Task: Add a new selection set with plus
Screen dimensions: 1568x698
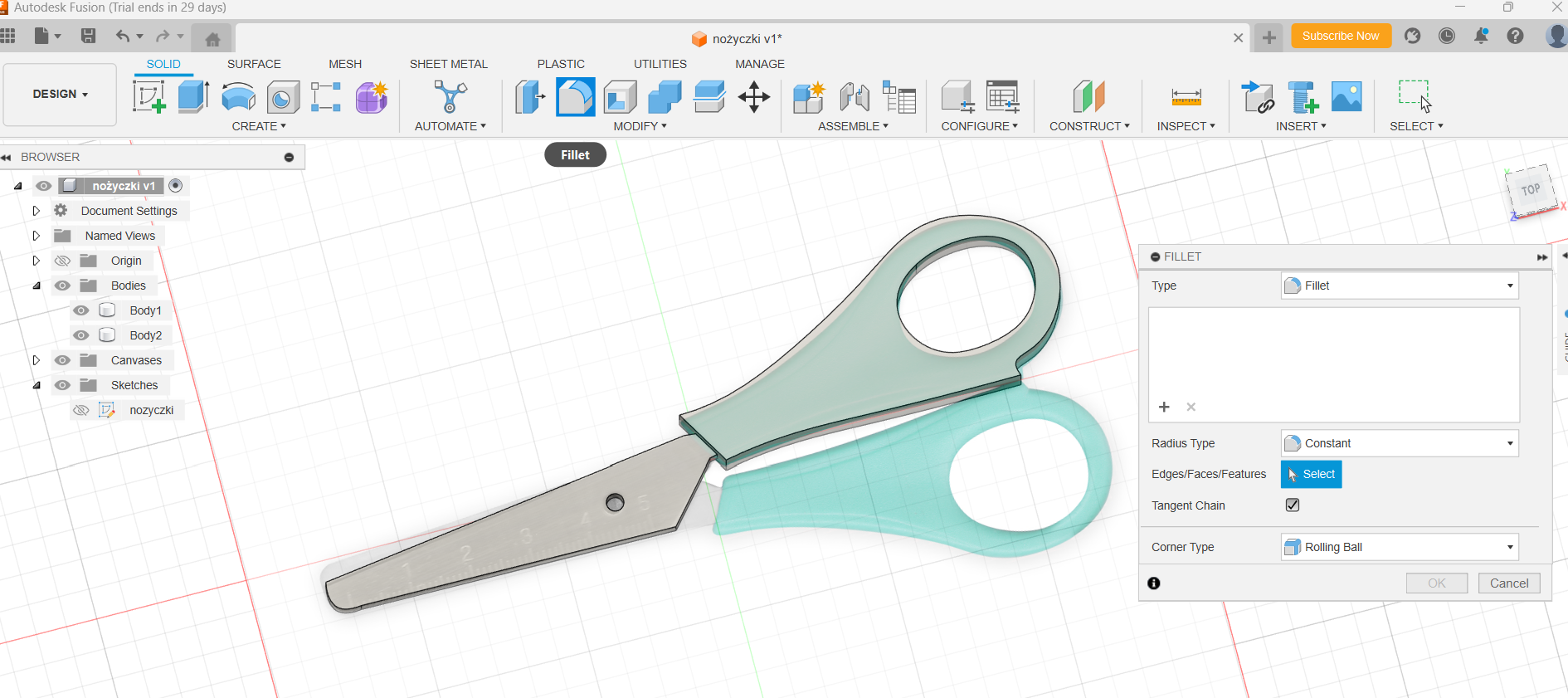Action: pyautogui.click(x=1164, y=407)
